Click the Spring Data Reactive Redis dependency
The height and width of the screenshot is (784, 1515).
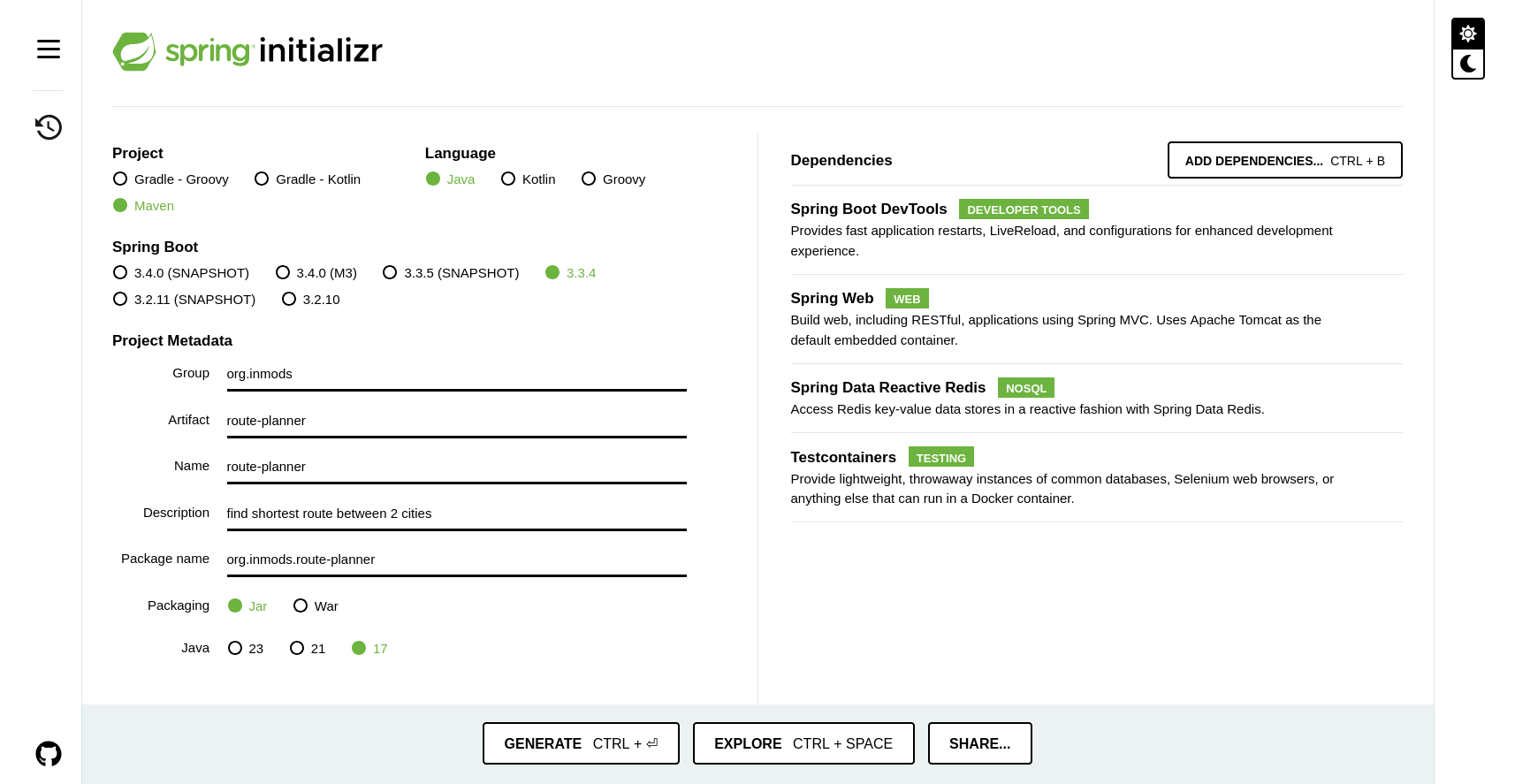coord(1096,399)
